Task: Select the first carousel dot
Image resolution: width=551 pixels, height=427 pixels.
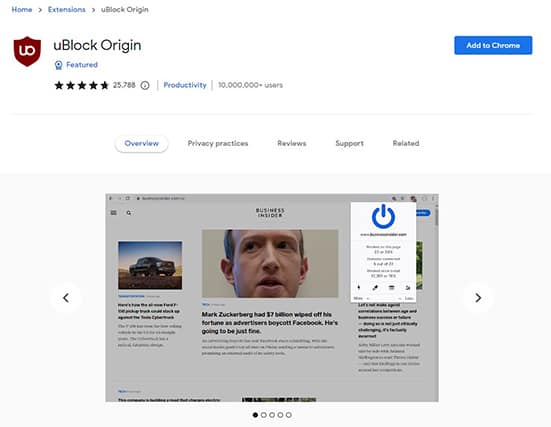Action: 255,415
